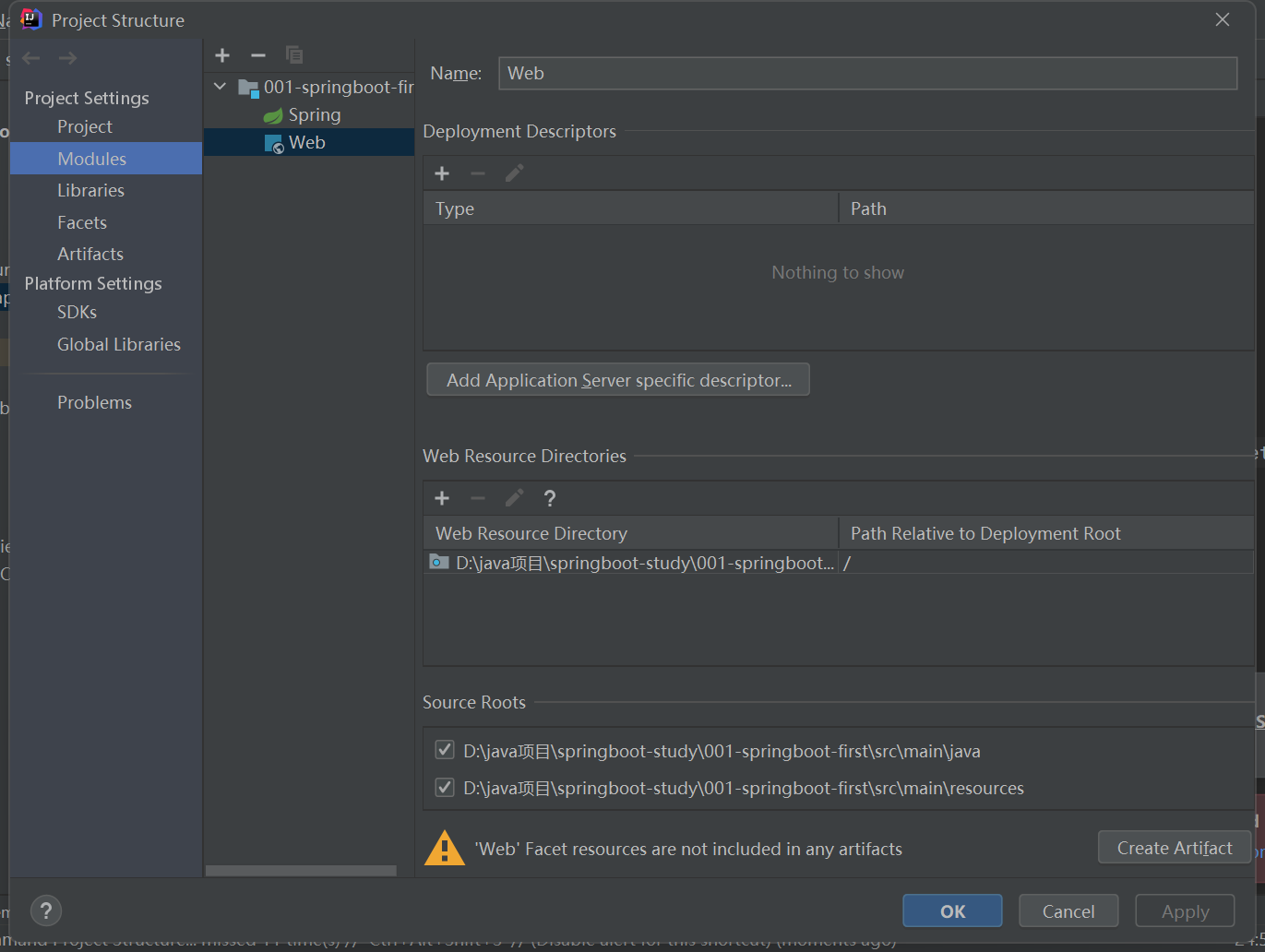The width and height of the screenshot is (1265, 952).
Task: Click Web Resource Directory column header
Action: [630, 533]
